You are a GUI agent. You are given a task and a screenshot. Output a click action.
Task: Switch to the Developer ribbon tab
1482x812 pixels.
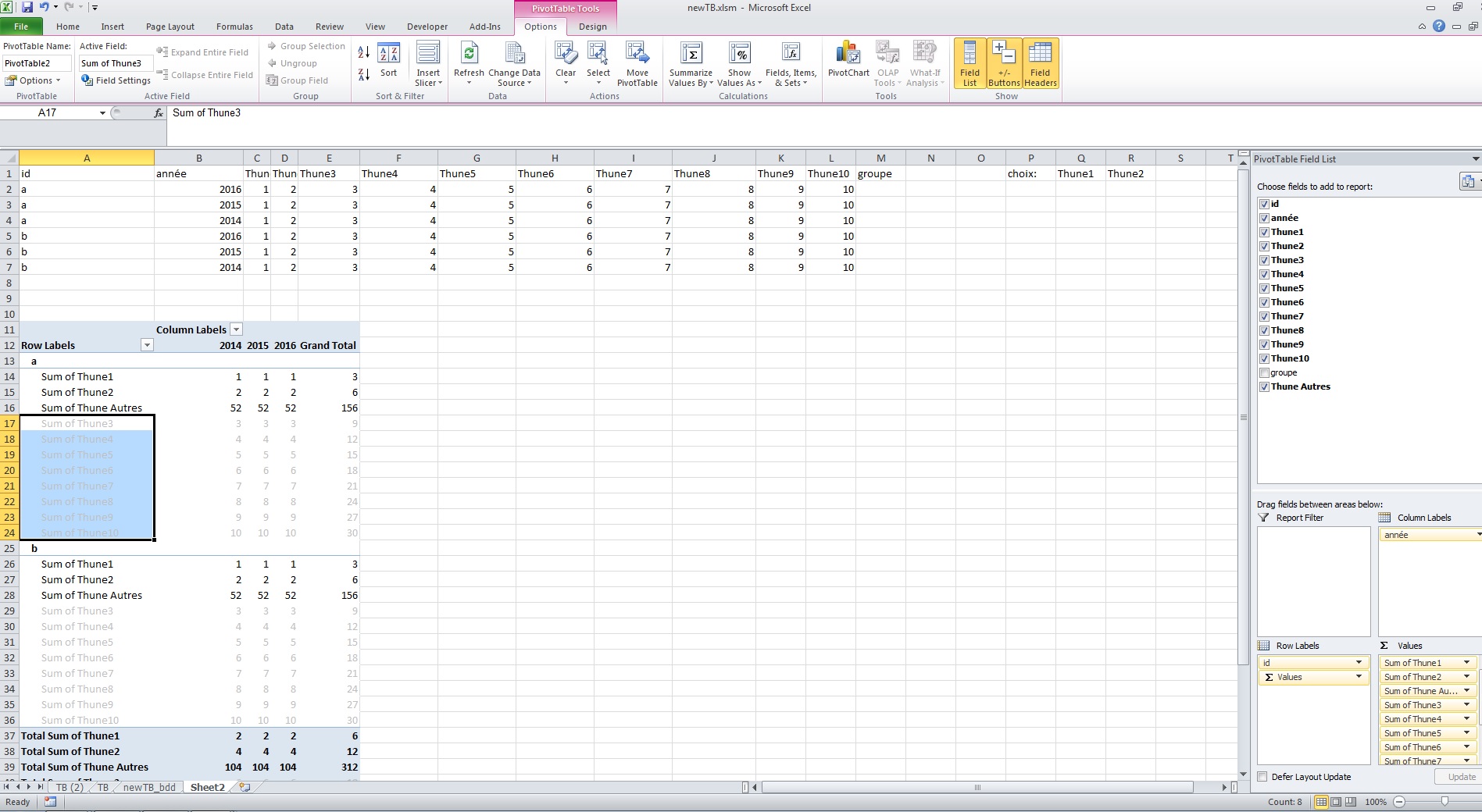pyautogui.click(x=427, y=27)
